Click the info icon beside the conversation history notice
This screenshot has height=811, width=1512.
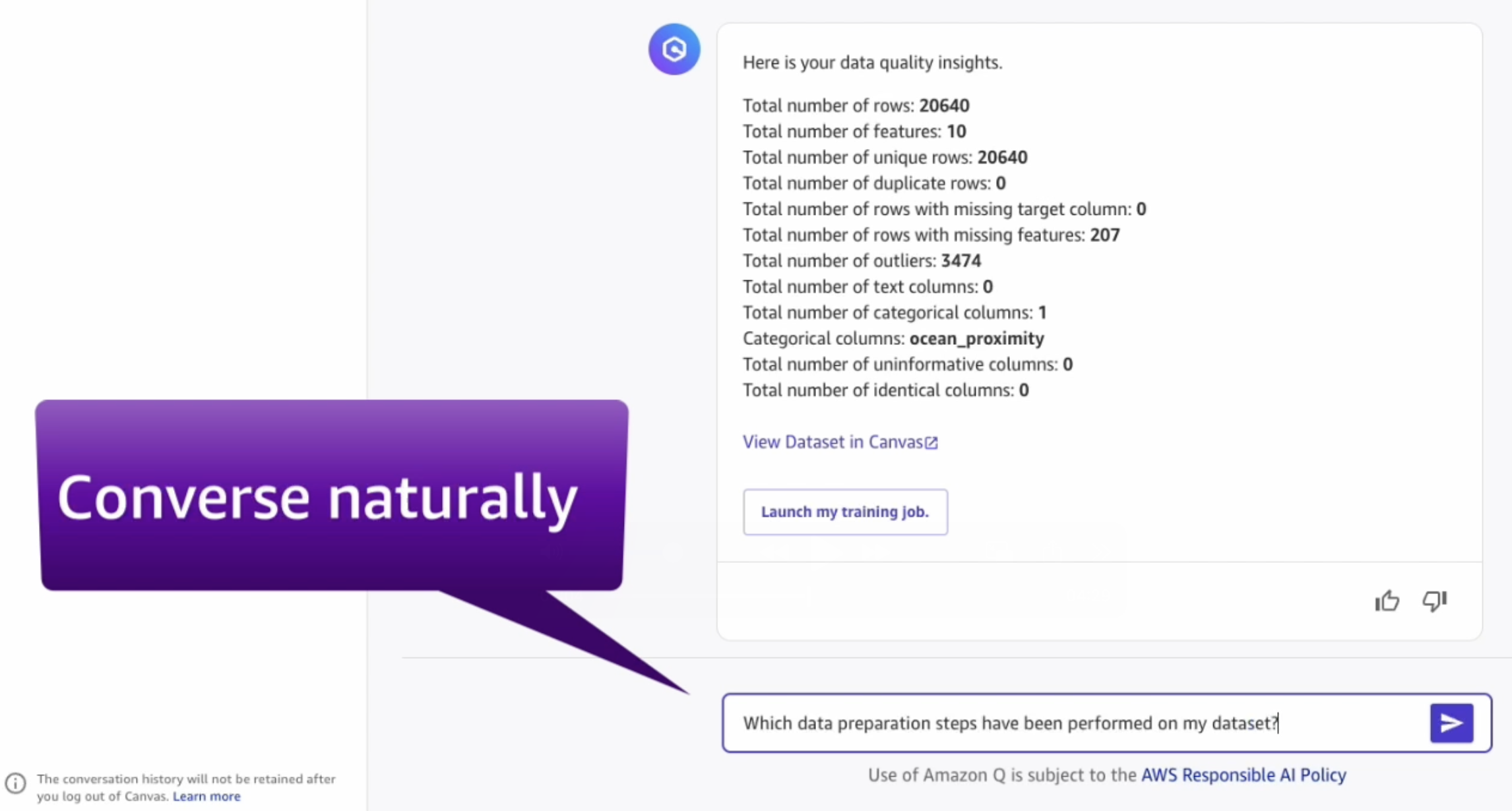click(16, 783)
